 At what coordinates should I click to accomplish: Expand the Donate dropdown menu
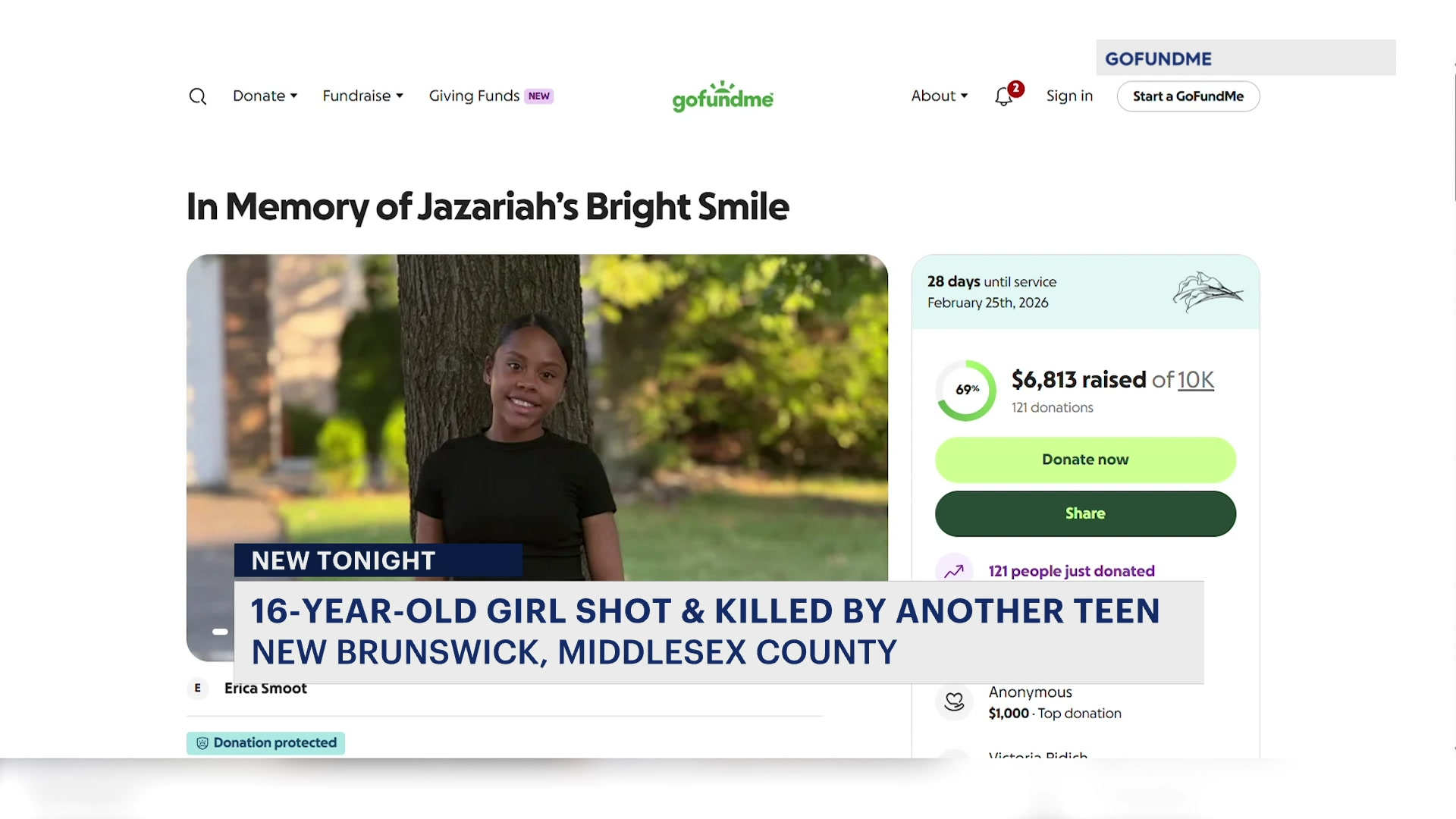pyautogui.click(x=265, y=96)
